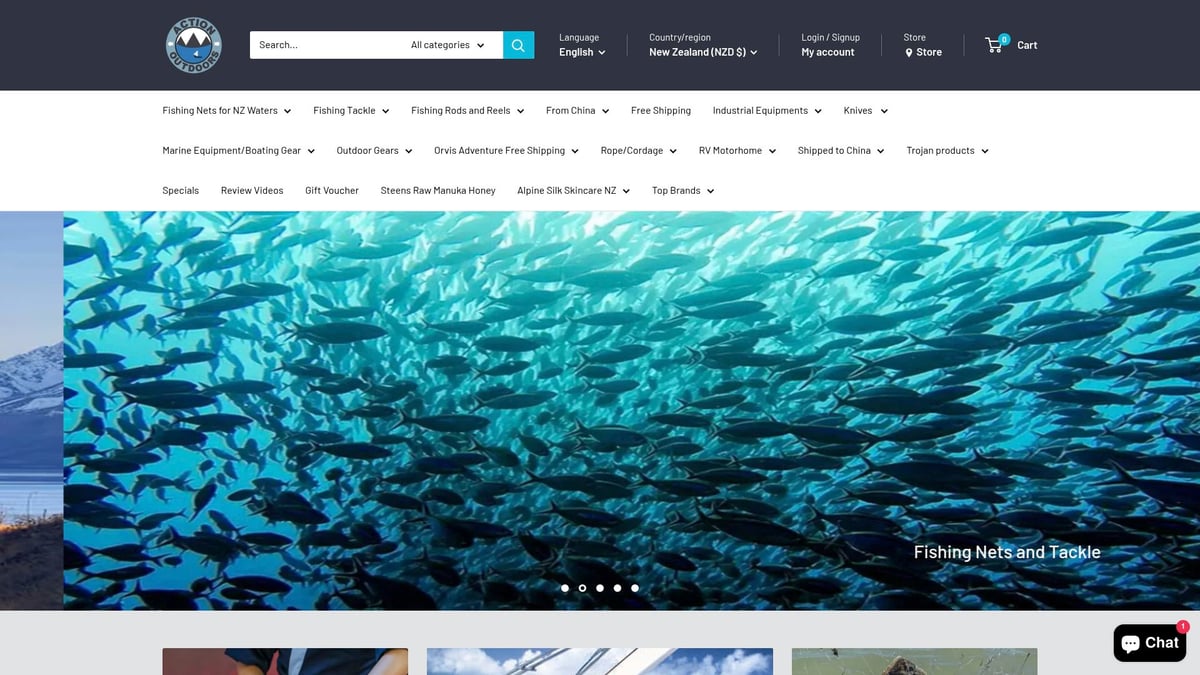Expand the Language English dropdown
This screenshot has height=675, width=1200.
581,52
